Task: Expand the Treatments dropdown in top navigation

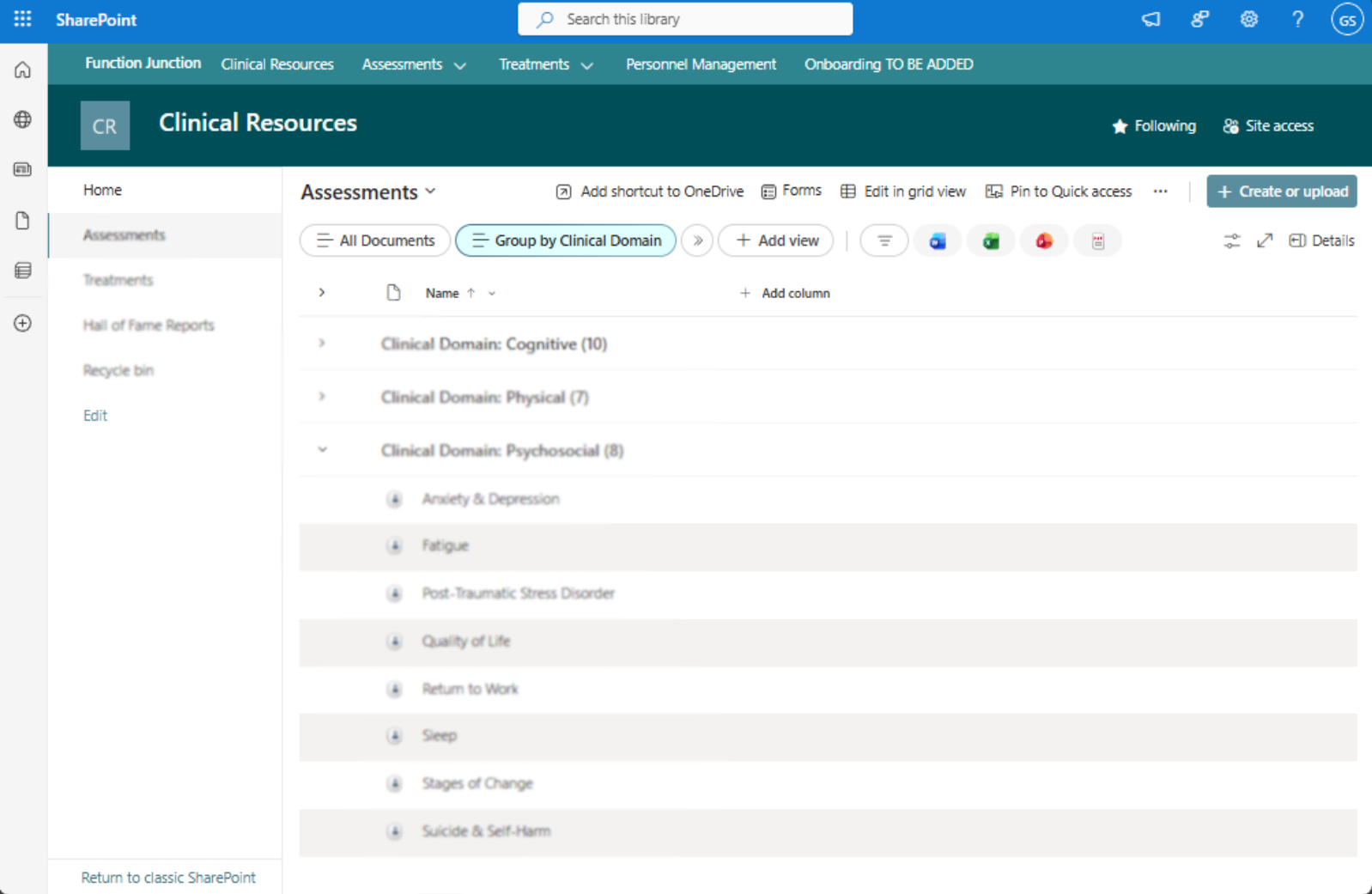Action: click(587, 65)
